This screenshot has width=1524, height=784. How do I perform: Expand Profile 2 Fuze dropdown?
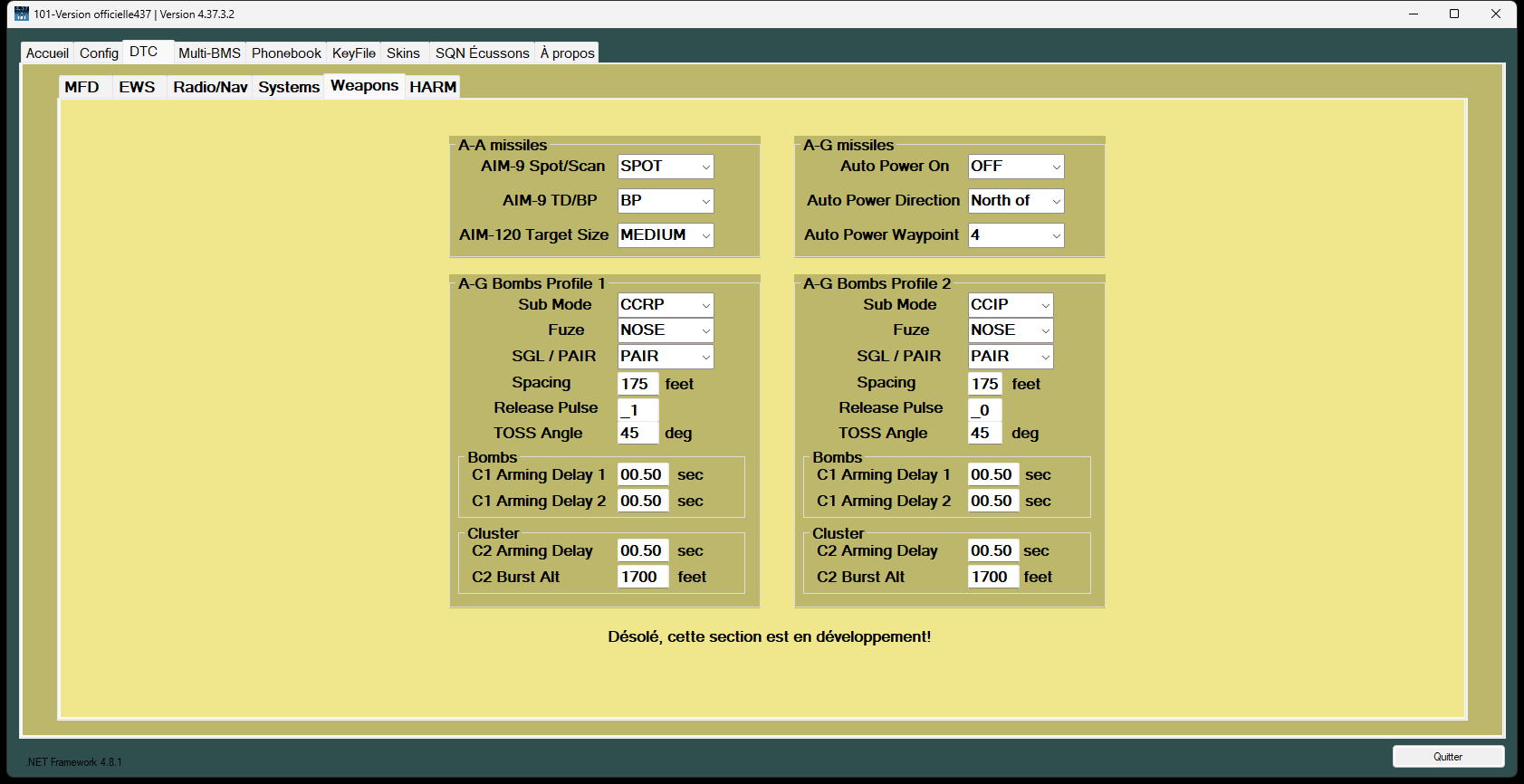point(1011,330)
